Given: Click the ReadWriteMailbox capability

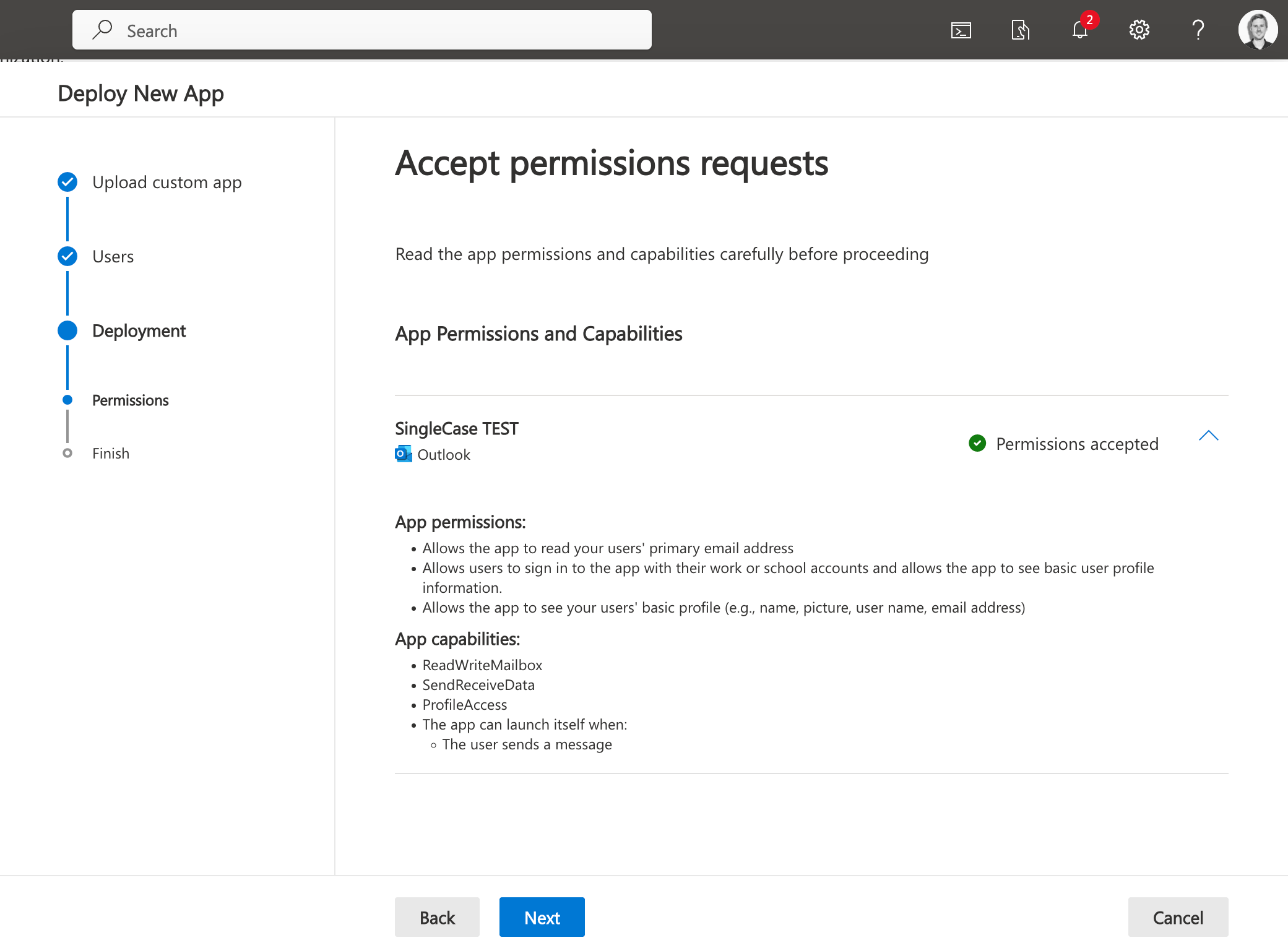Looking at the screenshot, I should click(x=482, y=665).
